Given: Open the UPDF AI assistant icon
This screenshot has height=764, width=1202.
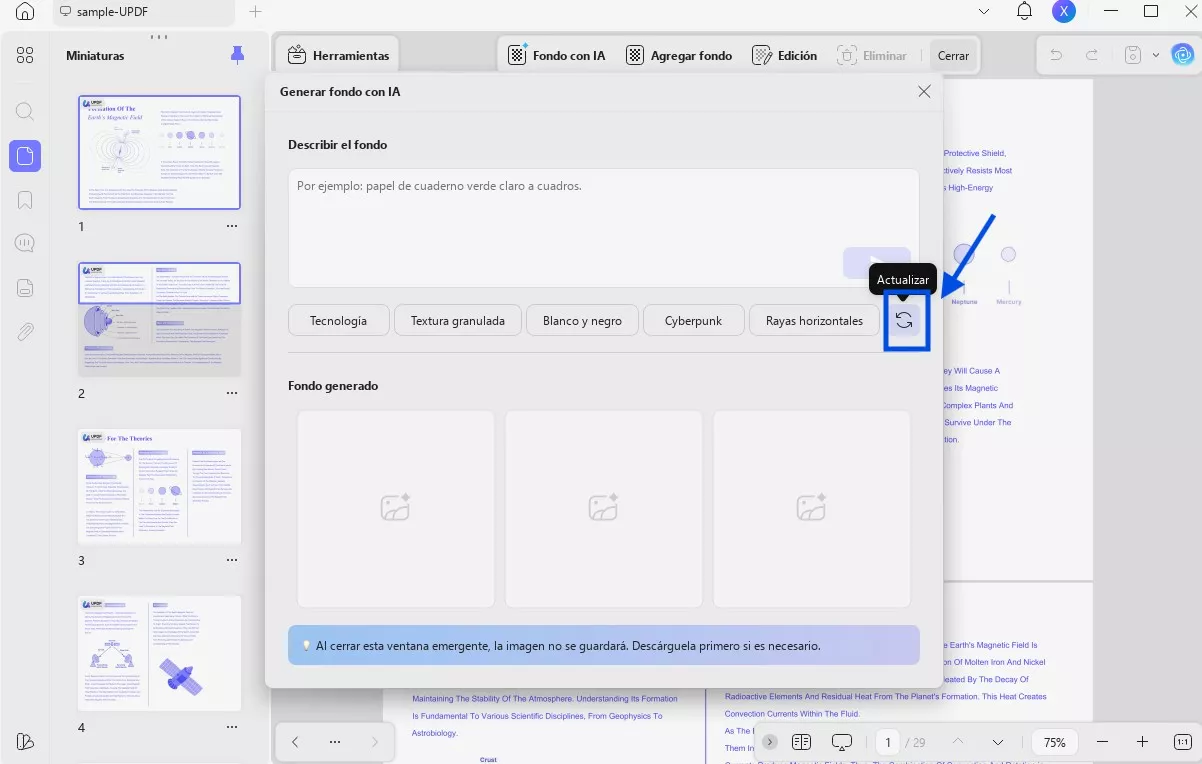Looking at the screenshot, I should pos(1181,55).
